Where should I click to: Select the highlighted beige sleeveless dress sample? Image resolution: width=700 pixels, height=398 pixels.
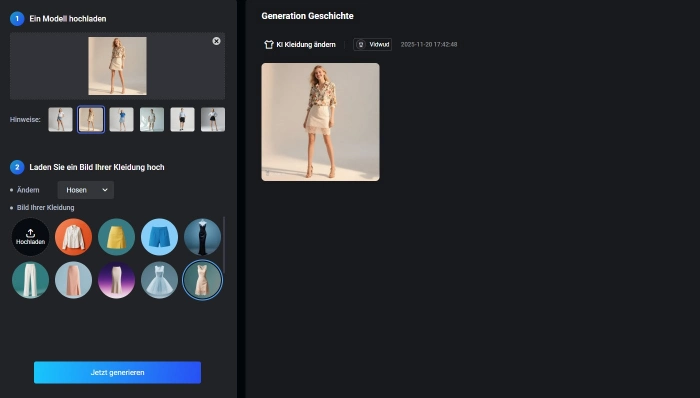pos(202,280)
